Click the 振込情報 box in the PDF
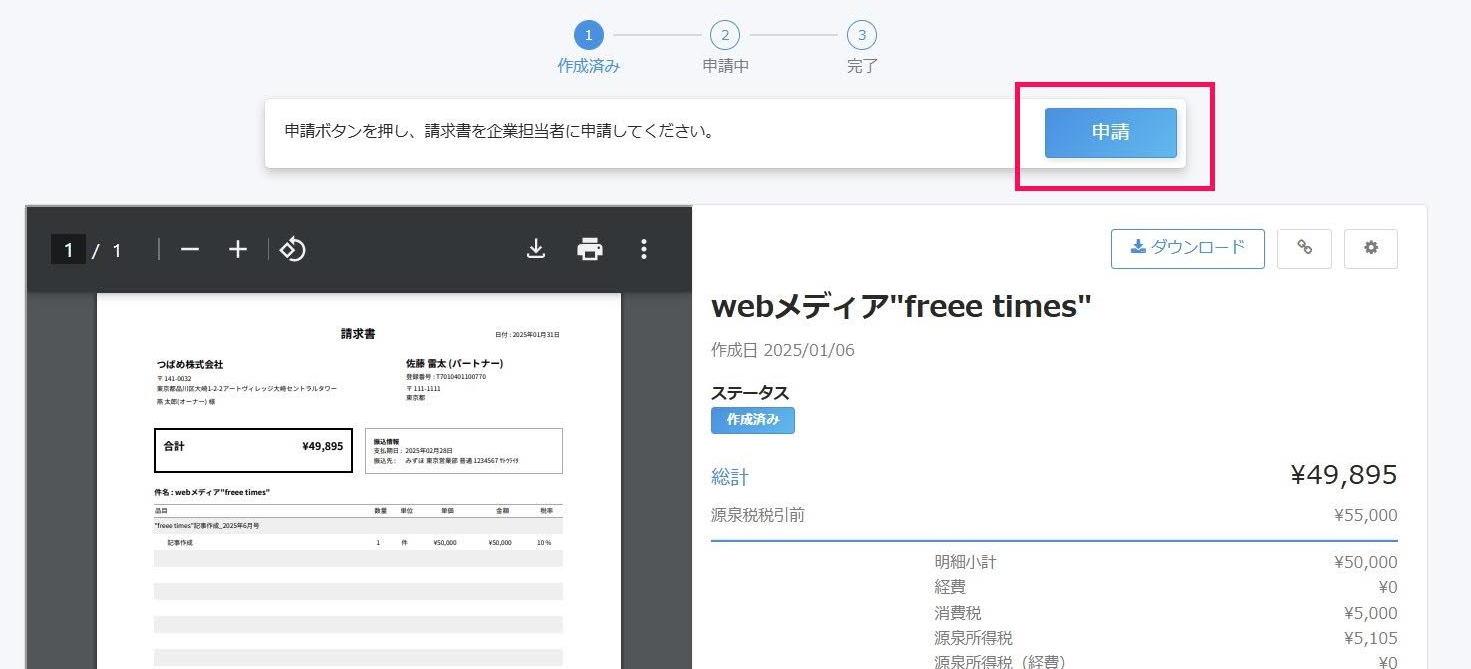 [464, 451]
